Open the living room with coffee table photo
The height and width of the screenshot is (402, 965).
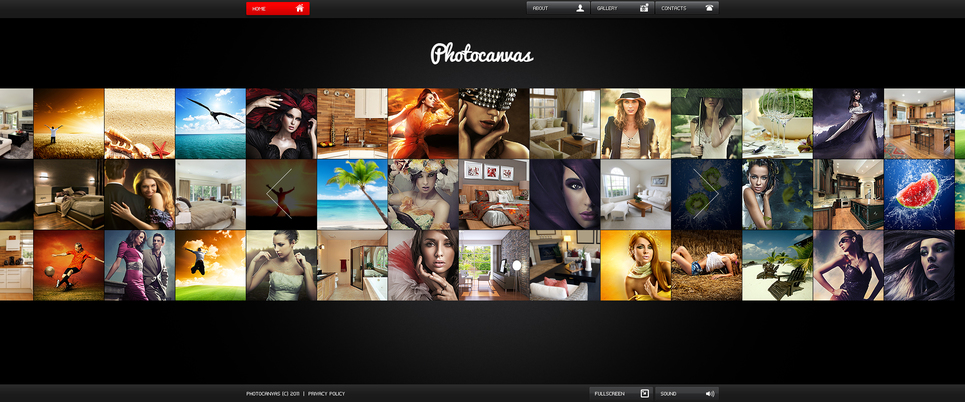(565, 124)
